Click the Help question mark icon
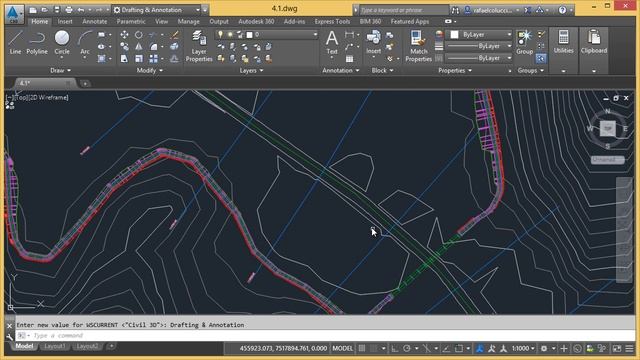Viewport: 640px width, 360px height. pyautogui.click(x=562, y=10)
